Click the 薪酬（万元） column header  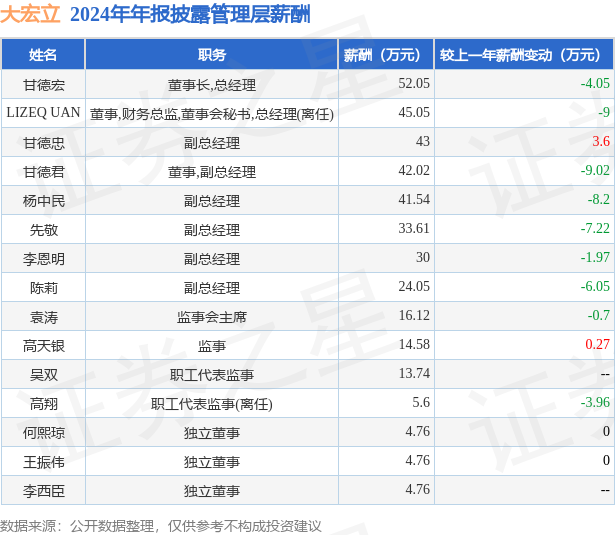point(386,55)
